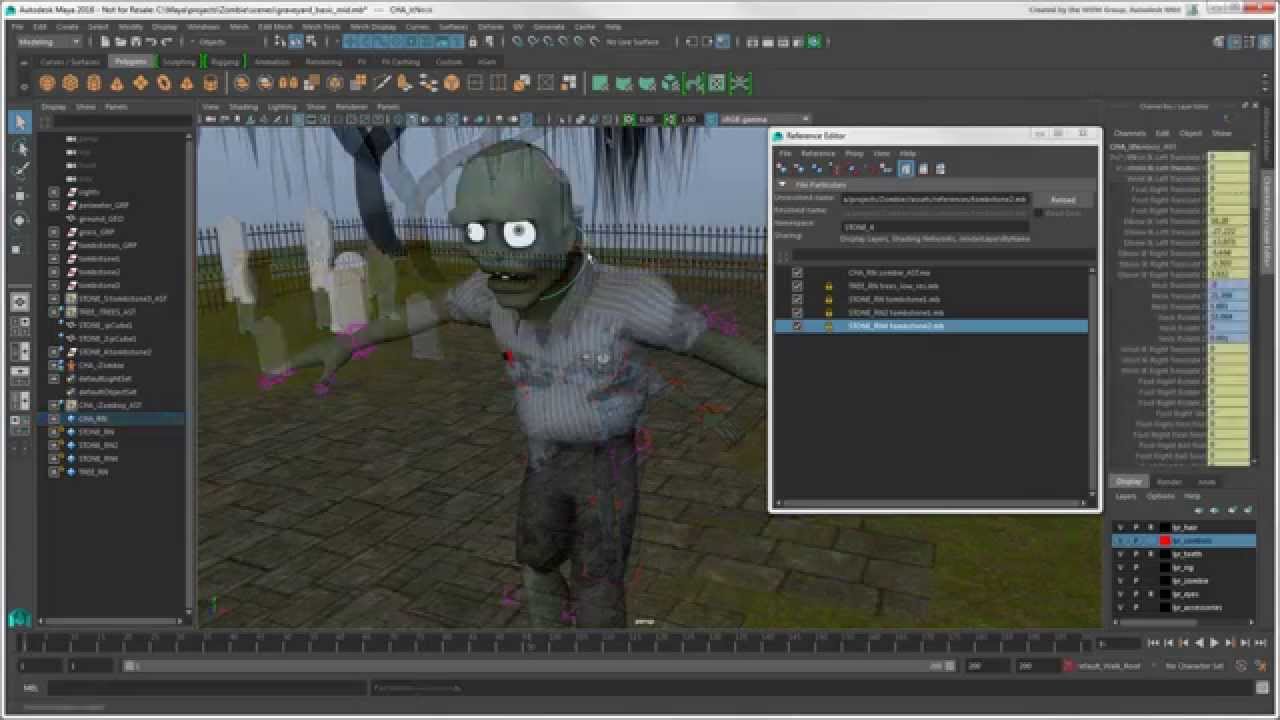The height and width of the screenshot is (720, 1280).
Task: Uncheck the selected tombstone2.mb reference checkbox
Action: click(x=797, y=326)
